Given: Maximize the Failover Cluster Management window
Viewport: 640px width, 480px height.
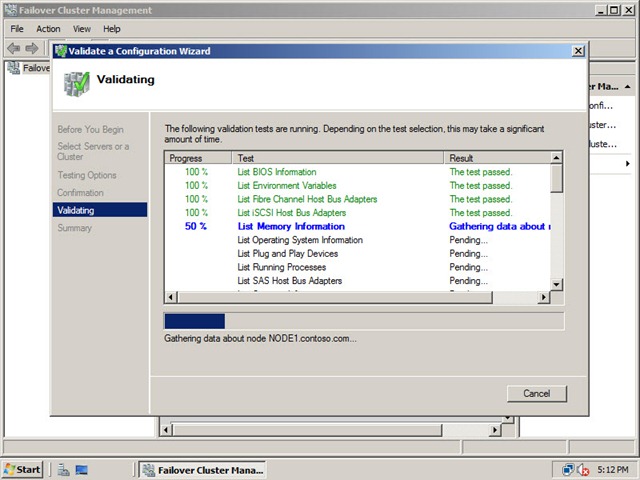Looking at the screenshot, I should click(613, 10).
